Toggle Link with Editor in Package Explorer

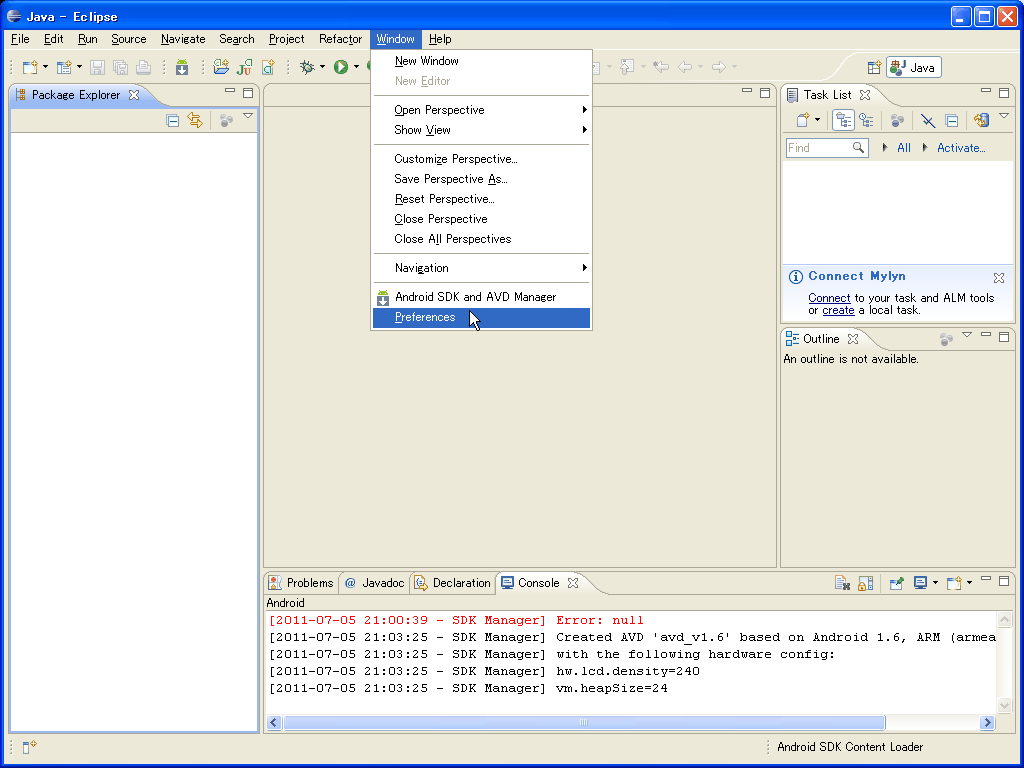tap(195, 120)
